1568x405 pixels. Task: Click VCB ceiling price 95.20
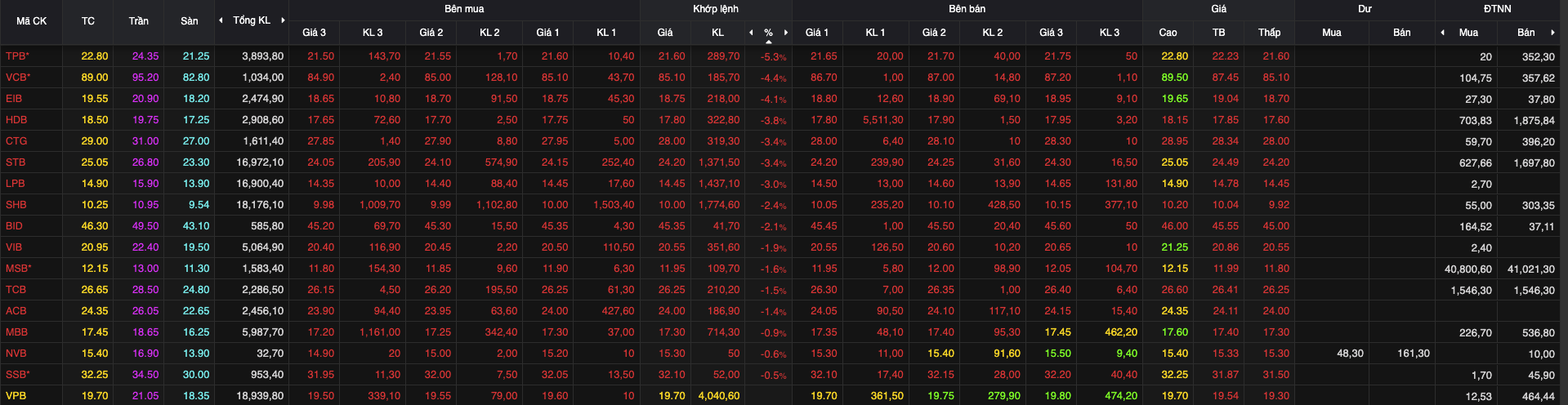point(145,78)
